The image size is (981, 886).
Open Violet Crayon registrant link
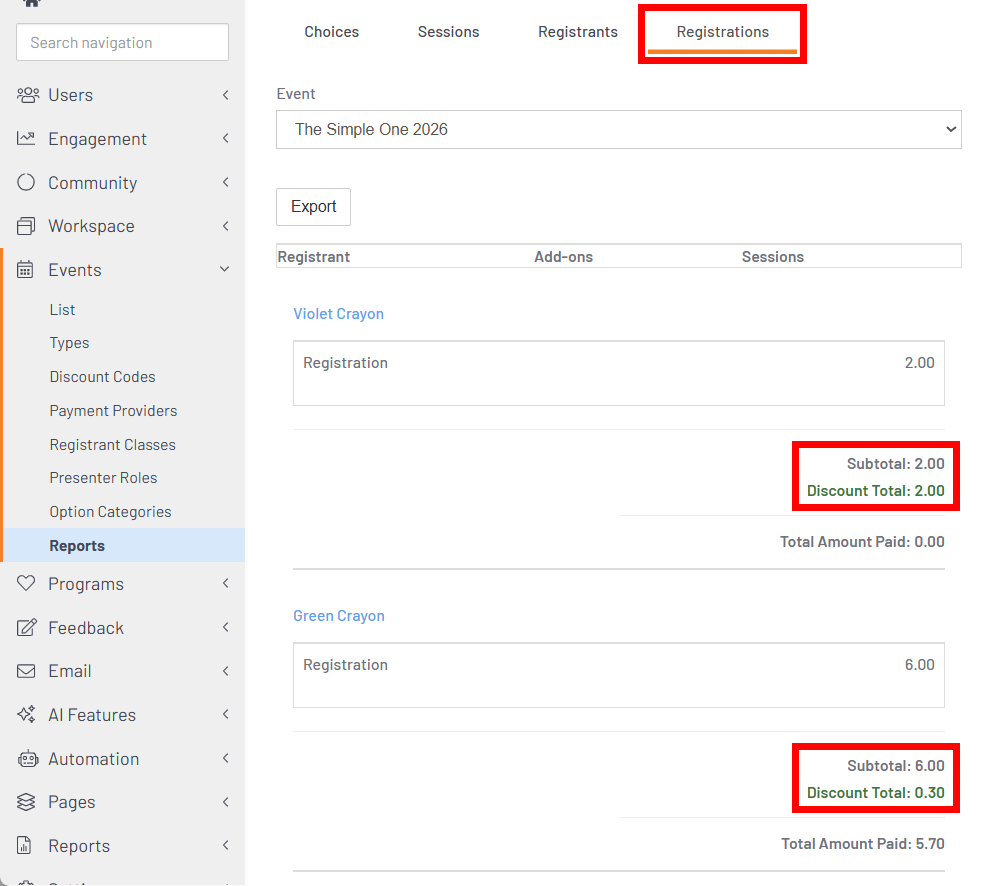coord(338,314)
